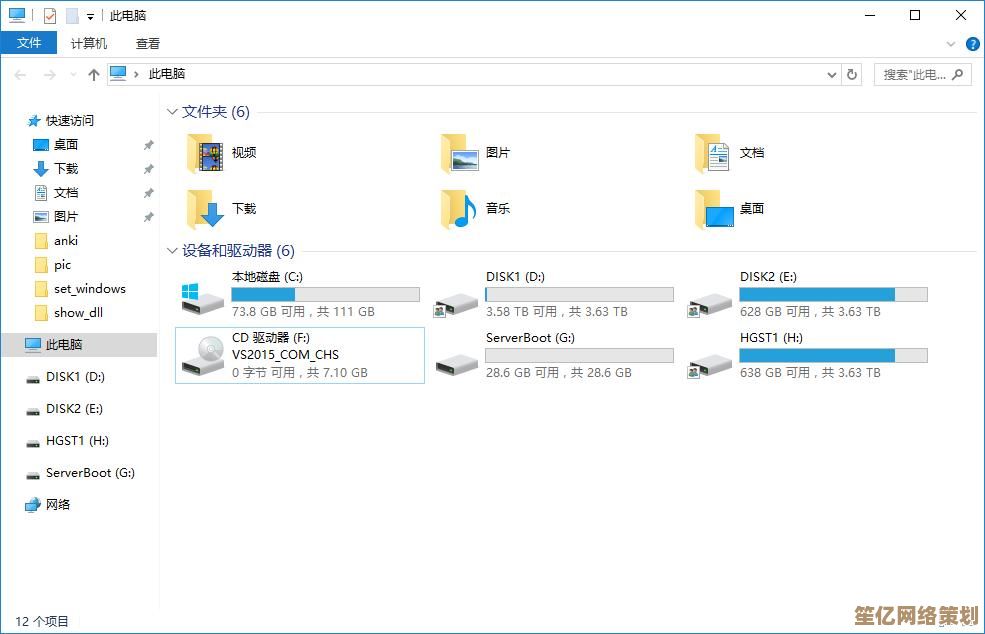Toggle the pin next to Downloads (下载)
The height and width of the screenshot is (634, 985).
tap(148, 169)
